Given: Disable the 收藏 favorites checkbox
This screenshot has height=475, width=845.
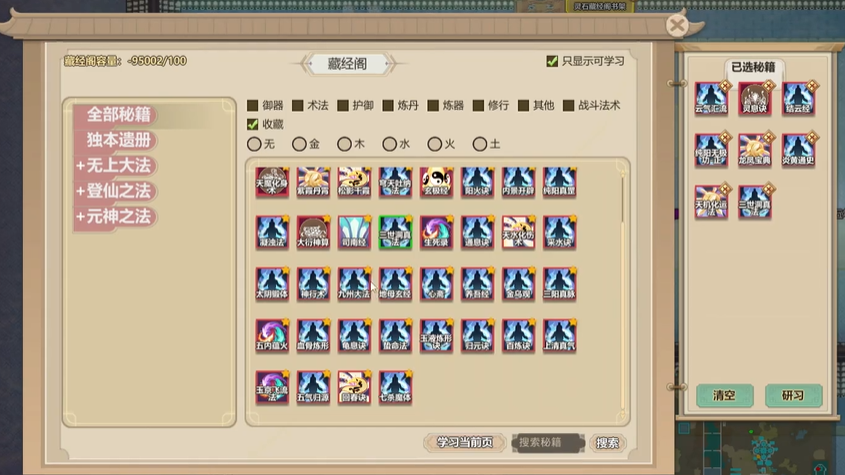Looking at the screenshot, I should tap(252, 125).
